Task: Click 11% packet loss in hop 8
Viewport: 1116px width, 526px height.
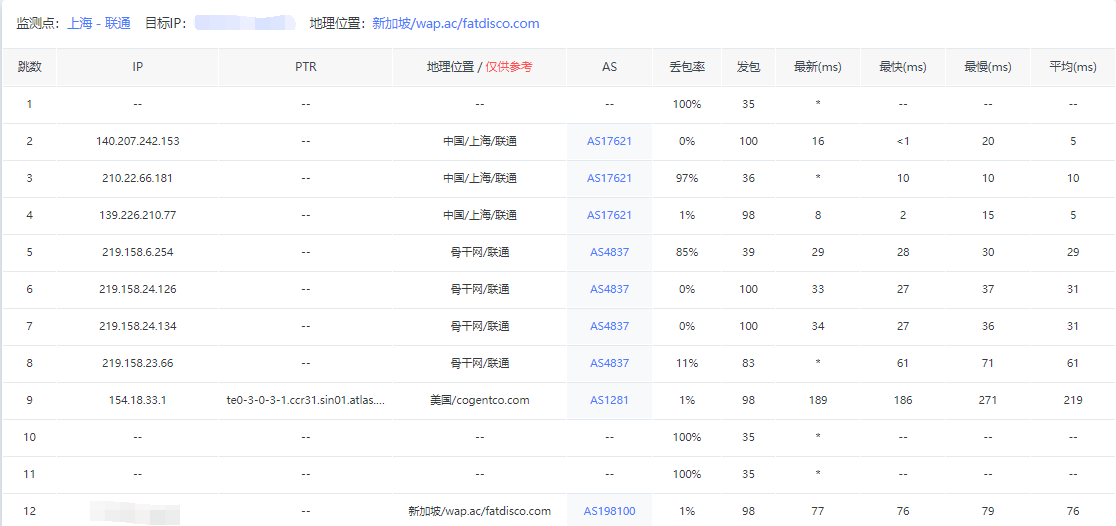Action: [x=687, y=363]
